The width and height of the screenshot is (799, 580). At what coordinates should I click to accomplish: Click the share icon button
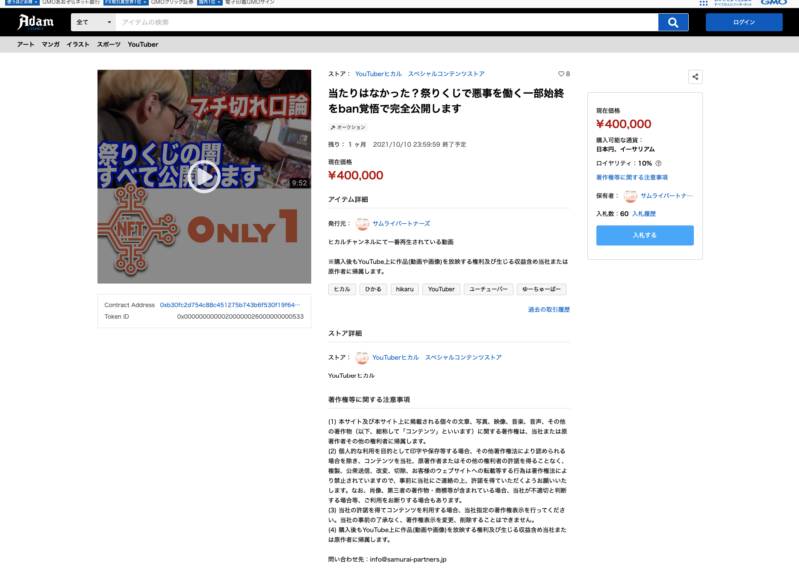pos(695,77)
